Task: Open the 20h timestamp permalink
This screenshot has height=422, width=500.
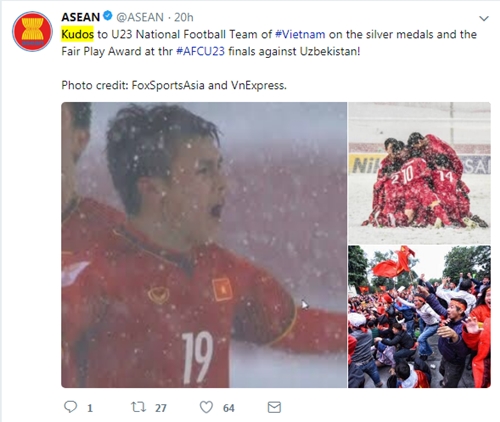Action: point(184,17)
